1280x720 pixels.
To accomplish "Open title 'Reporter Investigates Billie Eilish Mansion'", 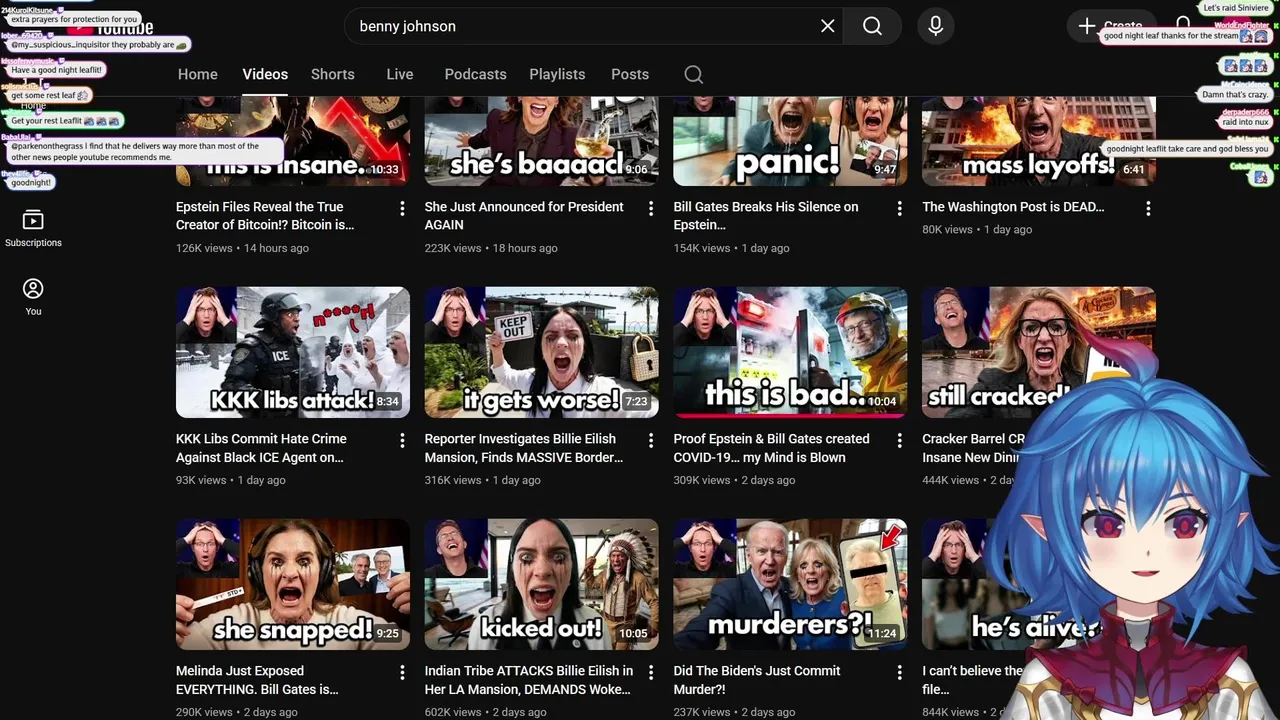I will point(524,448).
